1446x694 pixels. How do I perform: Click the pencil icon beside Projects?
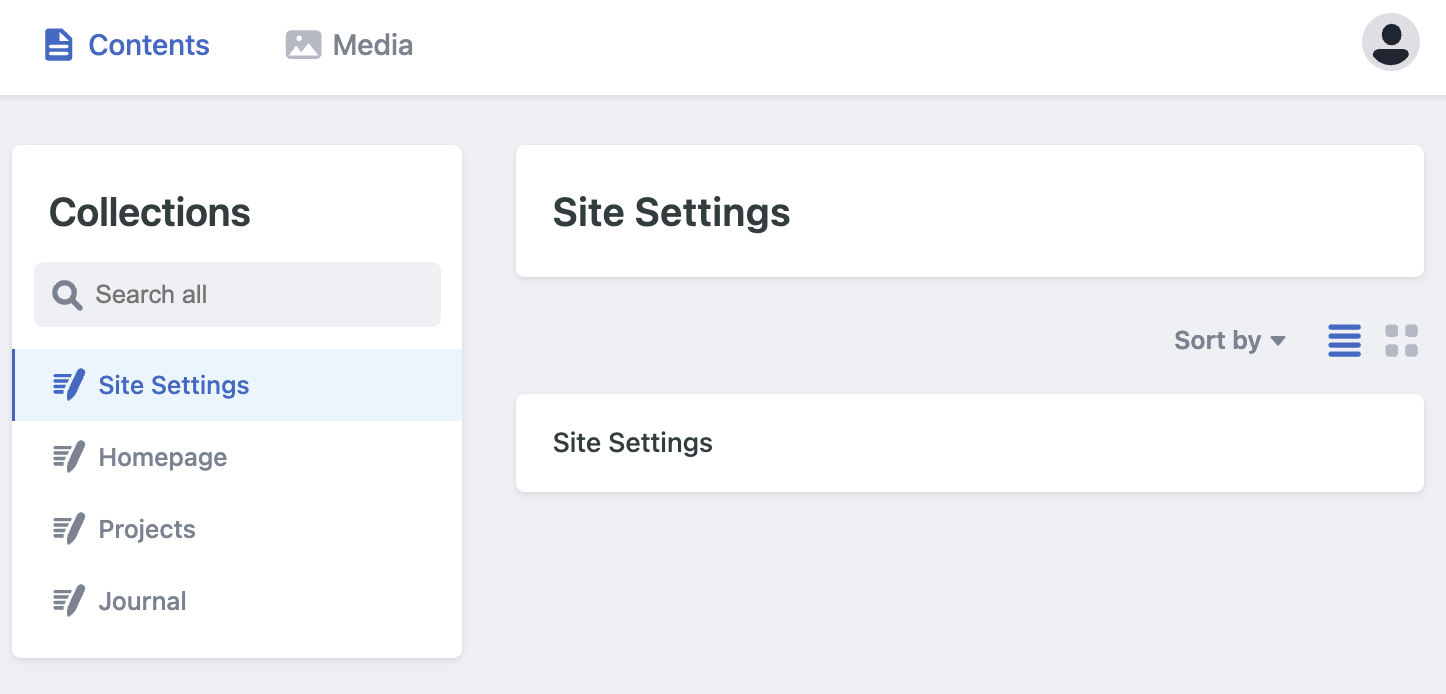point(67,528)
